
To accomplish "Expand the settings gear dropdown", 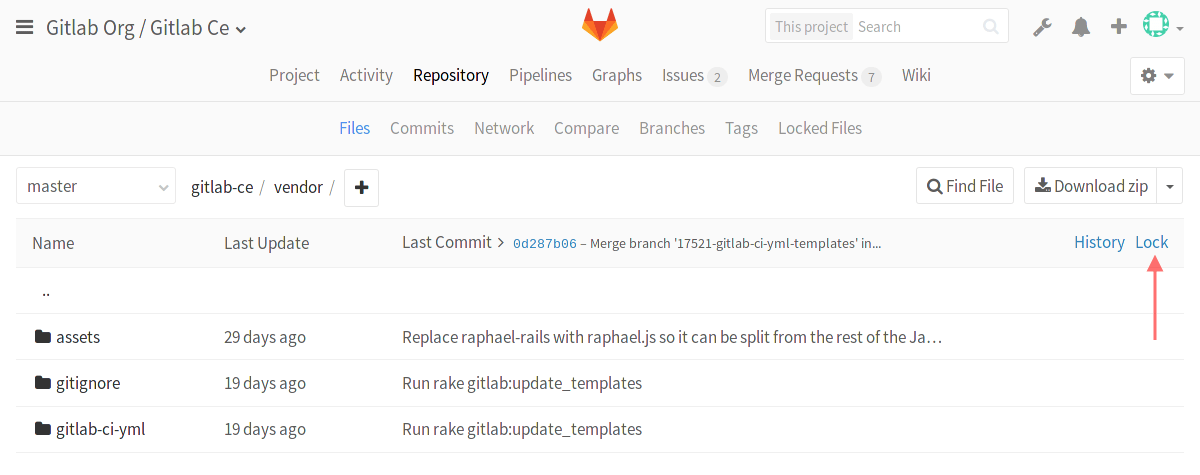I will tap(1157, 76).
